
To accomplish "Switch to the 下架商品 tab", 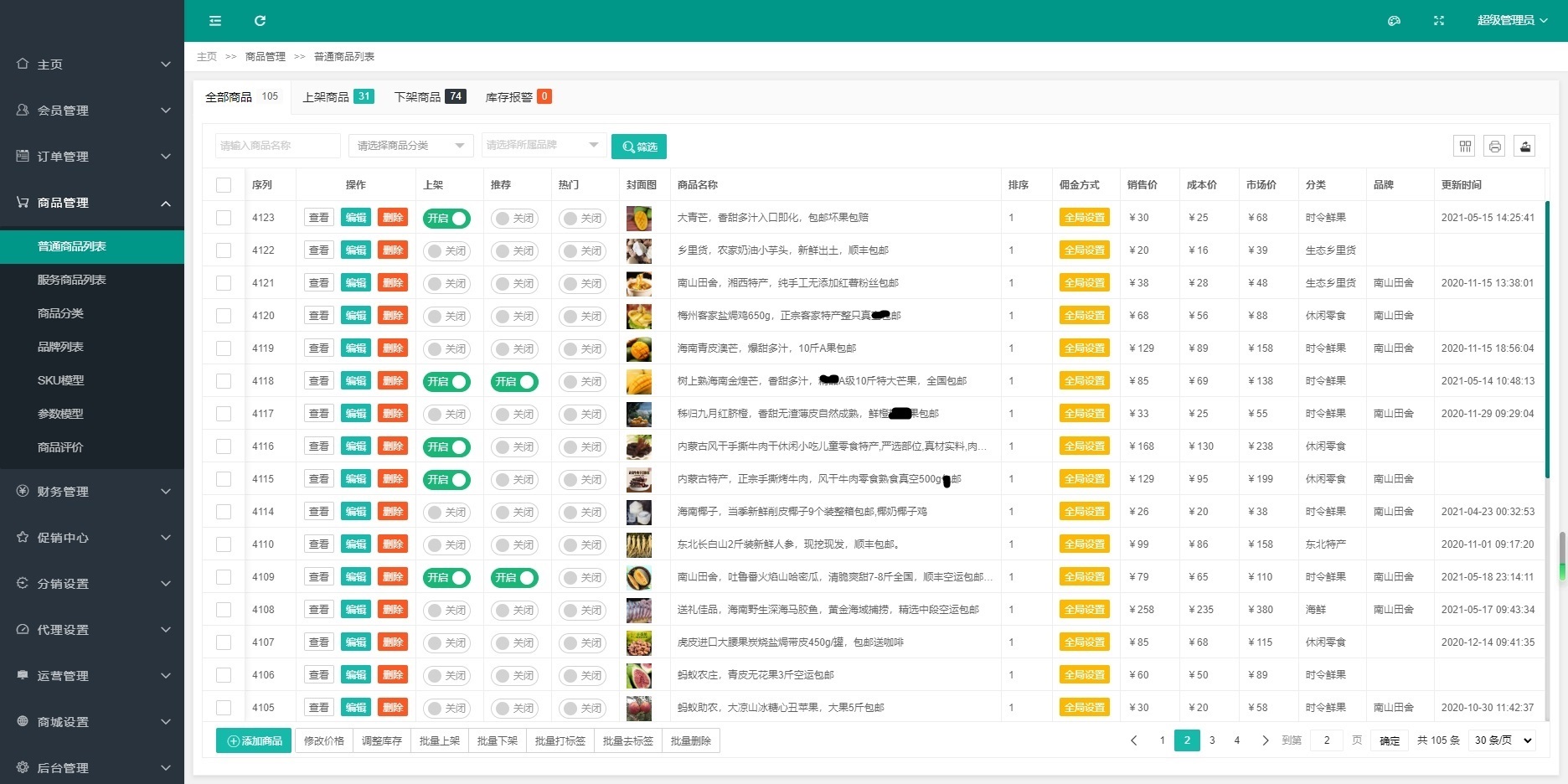I will click(429, 97).
